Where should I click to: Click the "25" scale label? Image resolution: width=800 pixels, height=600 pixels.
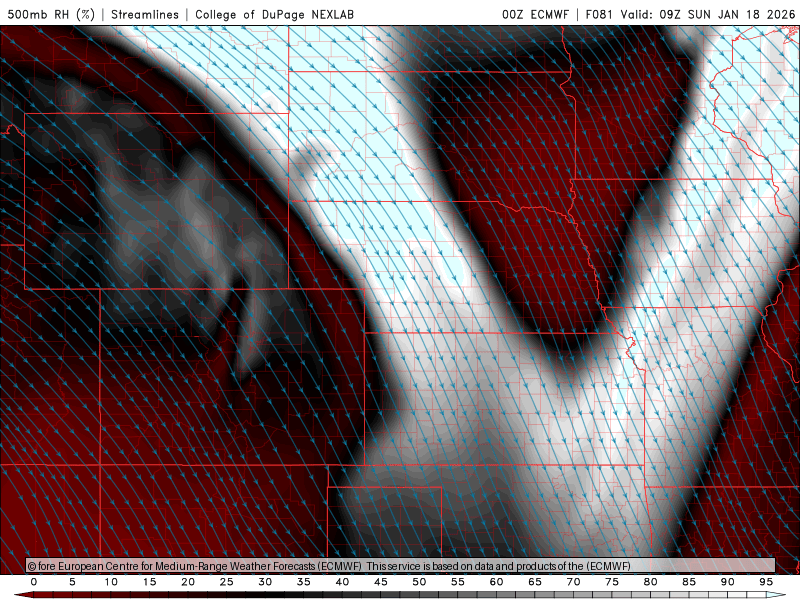pos(227,582)
